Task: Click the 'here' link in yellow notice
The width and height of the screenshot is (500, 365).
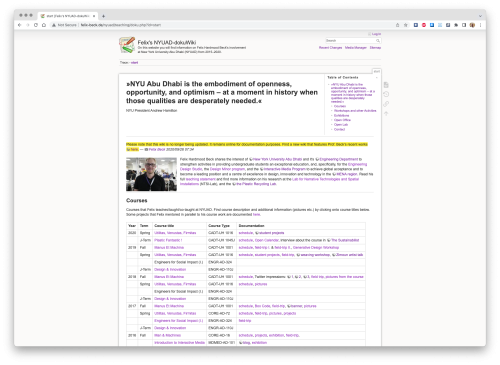Action: (x=134, y=149)
